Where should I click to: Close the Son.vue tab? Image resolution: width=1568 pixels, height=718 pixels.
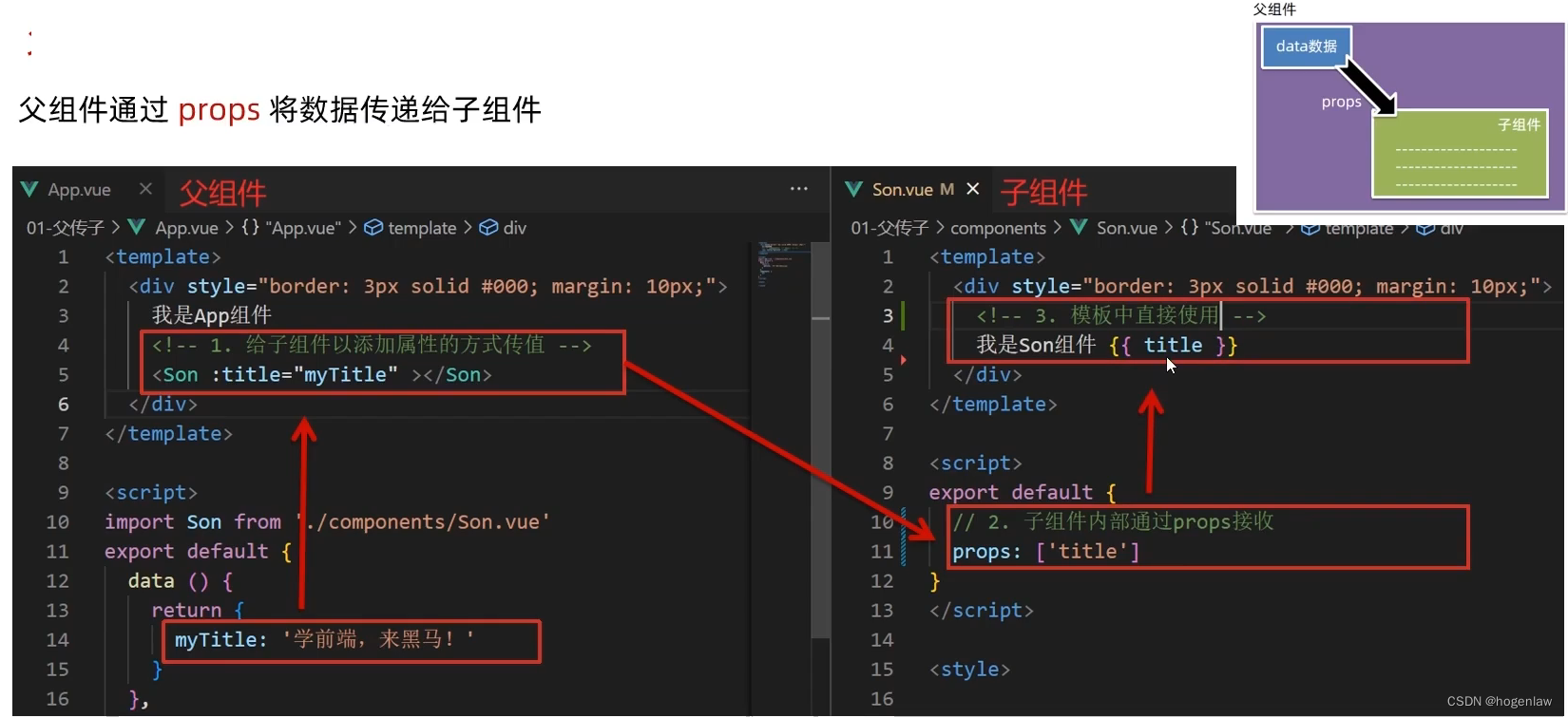pos(972,189)
